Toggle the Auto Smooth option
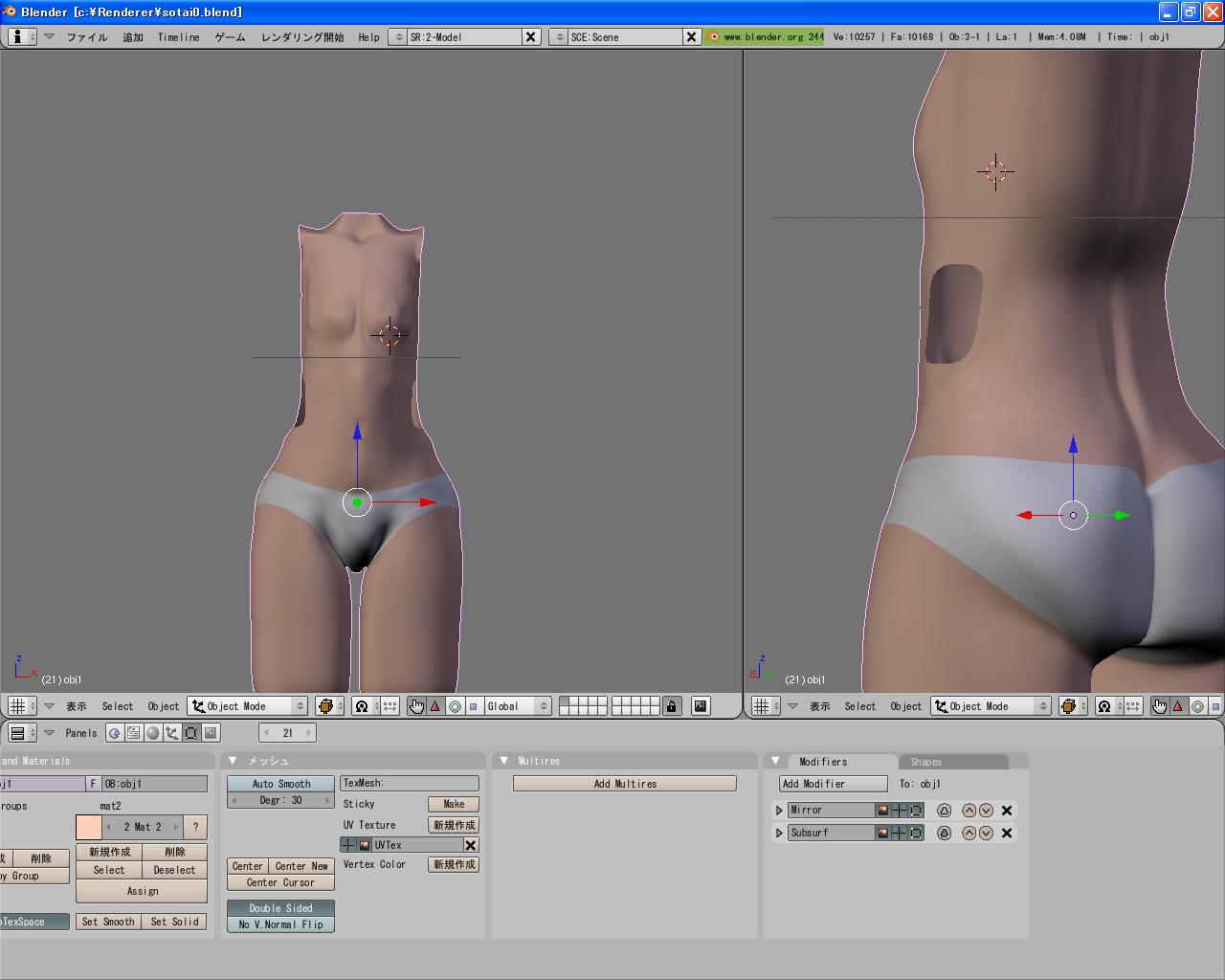This screenshot has width=1225, height=980. tap(280, 784)
